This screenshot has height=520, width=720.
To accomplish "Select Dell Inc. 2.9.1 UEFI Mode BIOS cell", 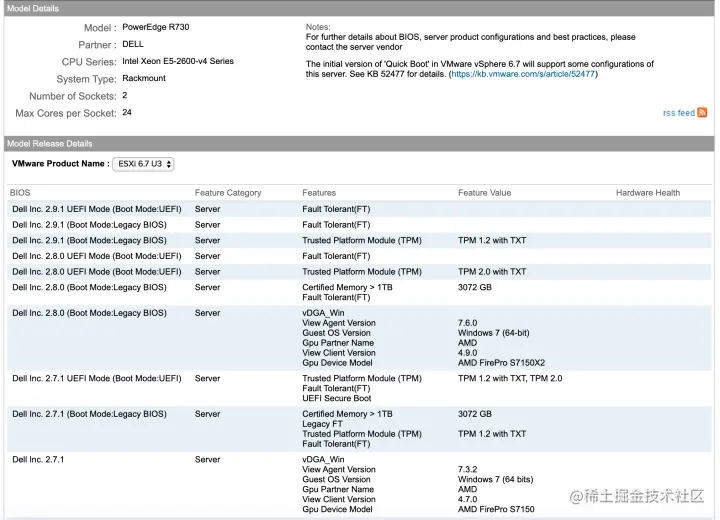I will (97, 209).
